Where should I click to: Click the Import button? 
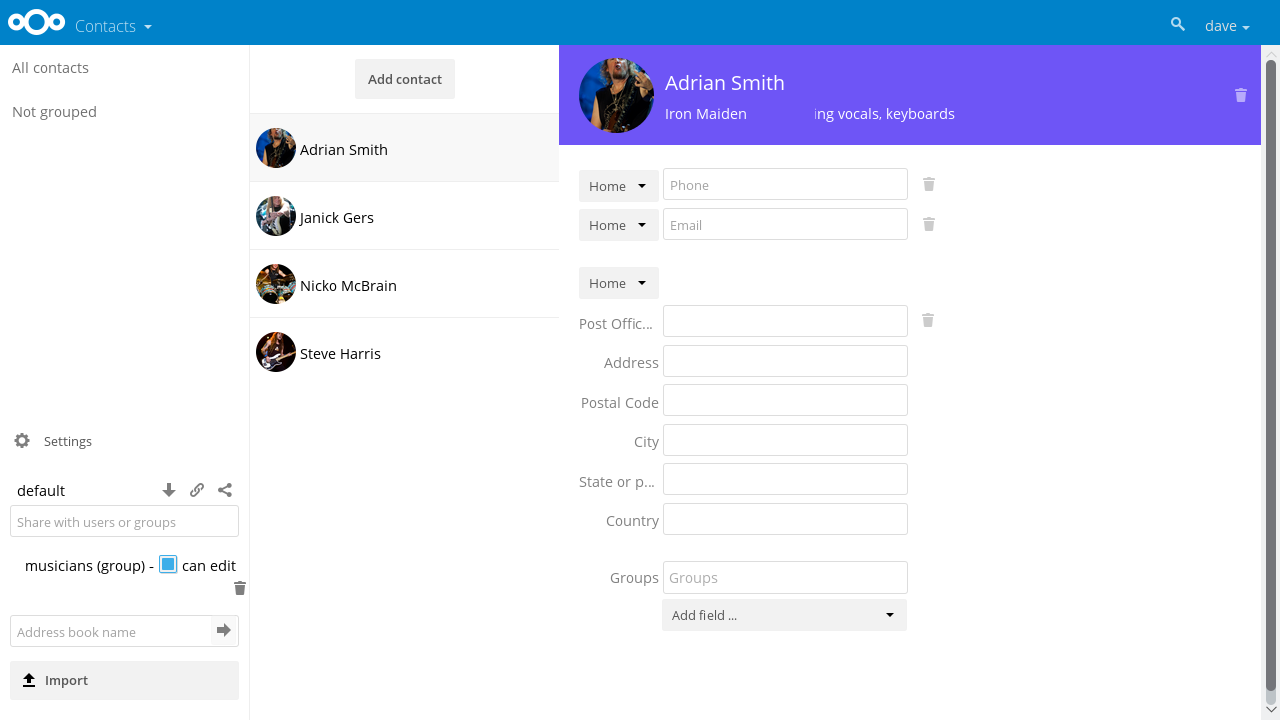point(124,680)
